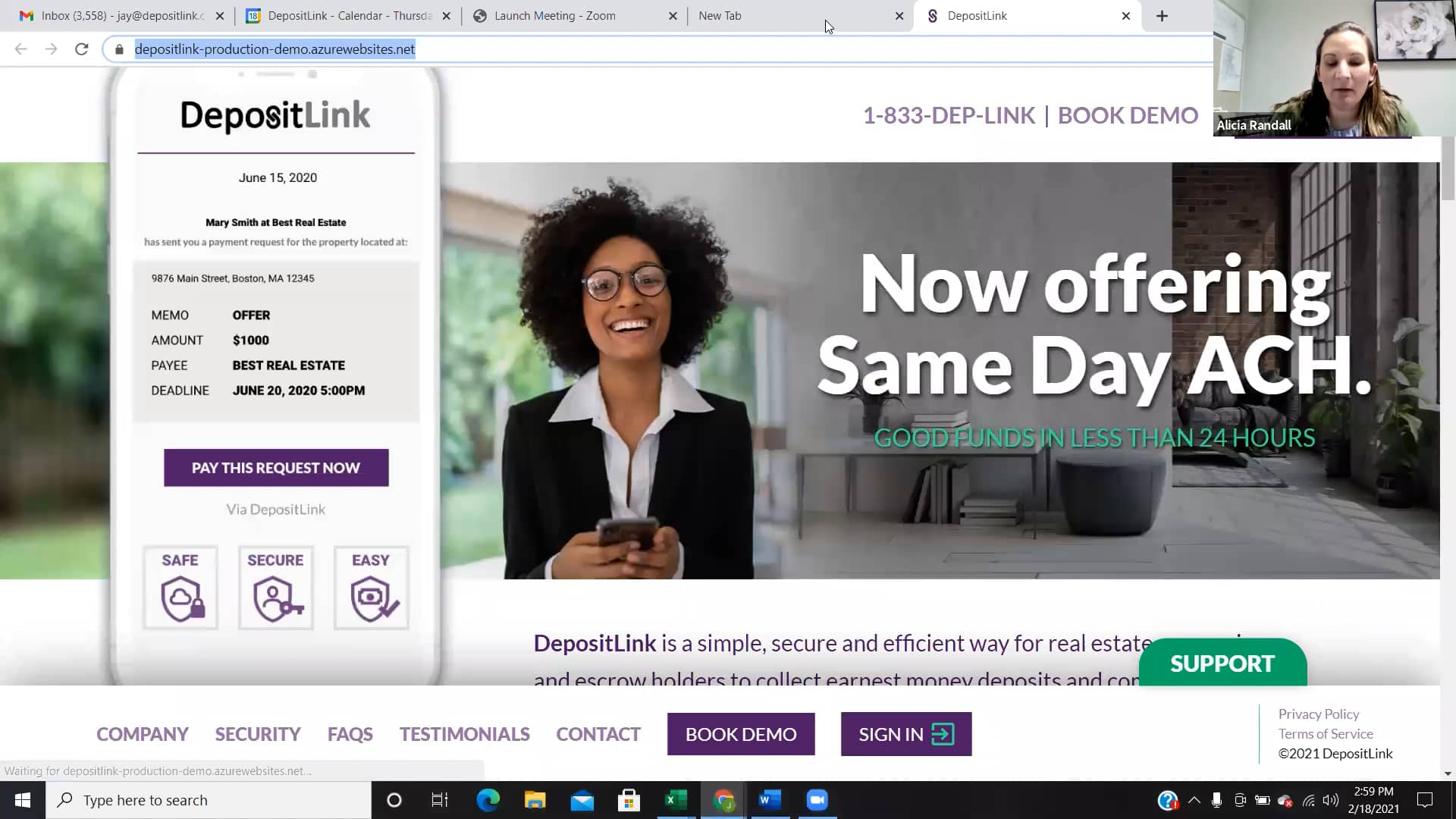
Task: Reload the DepositLink page
Action: tap(82, 49)
